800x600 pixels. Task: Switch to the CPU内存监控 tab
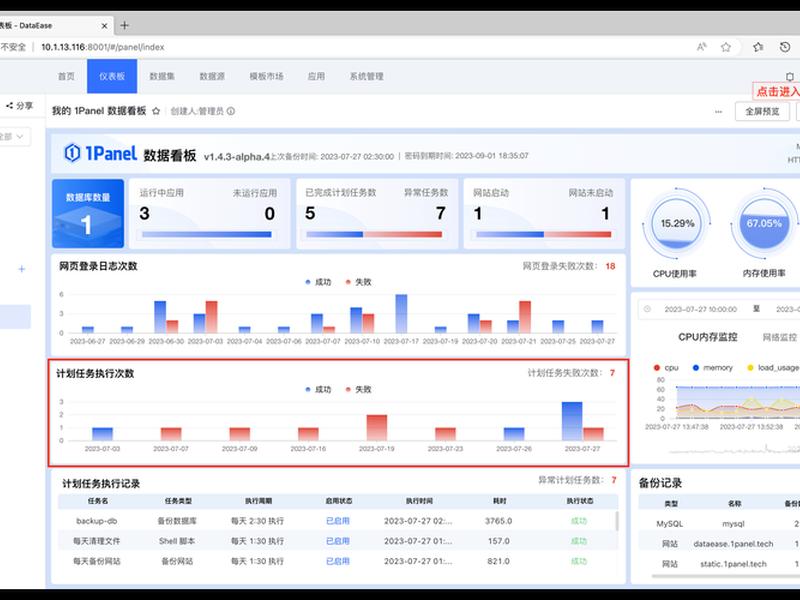708,337
